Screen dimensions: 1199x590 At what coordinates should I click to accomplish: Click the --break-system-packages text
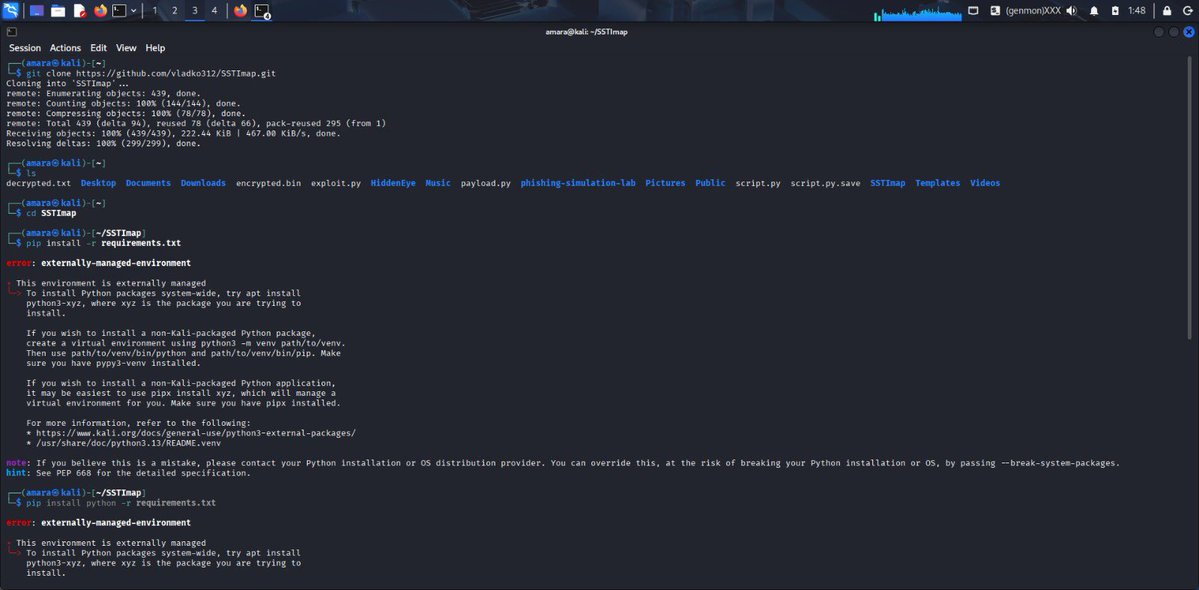click(1060, 463)
